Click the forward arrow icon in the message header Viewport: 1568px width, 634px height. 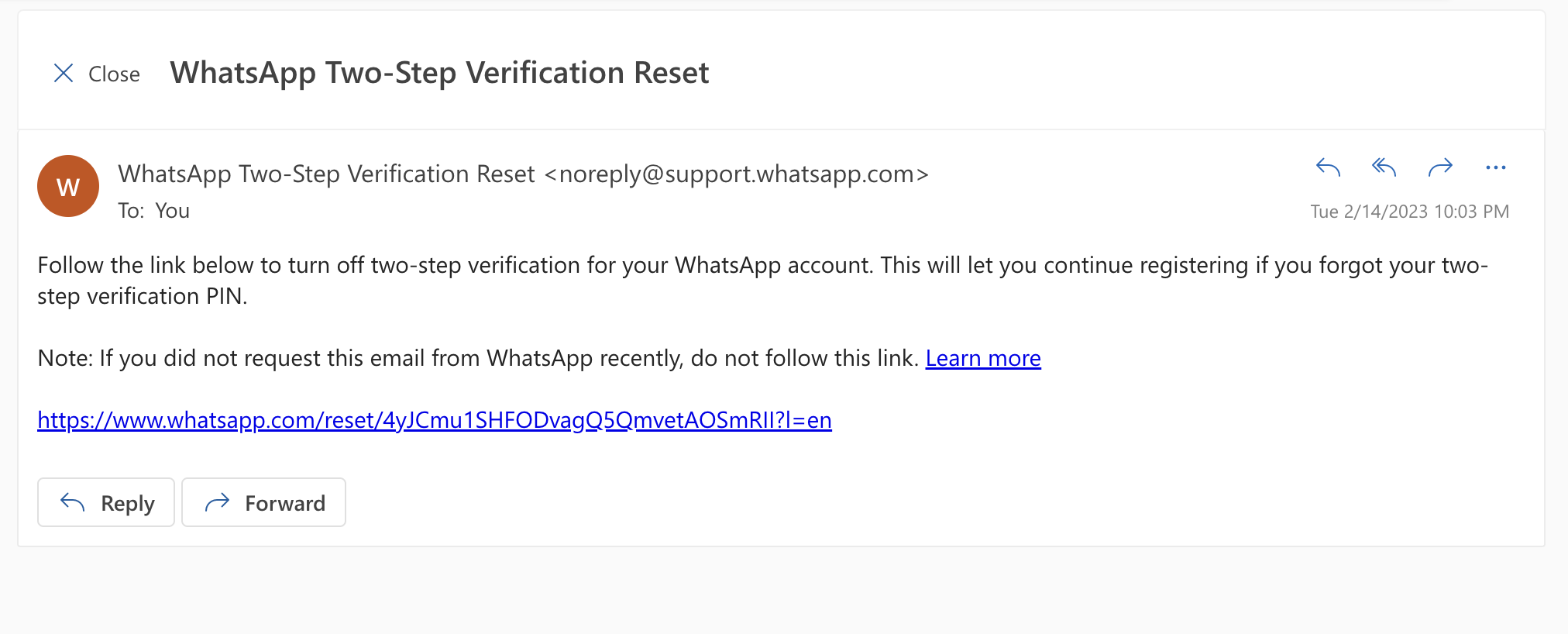(x=1440, y=167)
